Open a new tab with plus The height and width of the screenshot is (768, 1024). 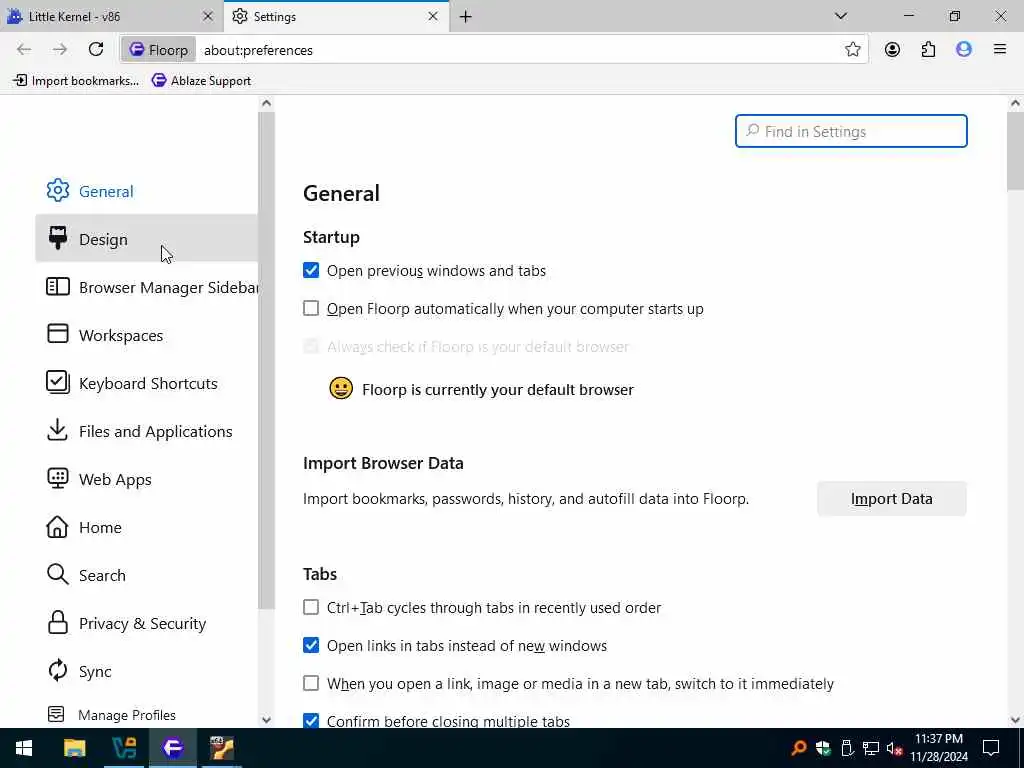466,17
